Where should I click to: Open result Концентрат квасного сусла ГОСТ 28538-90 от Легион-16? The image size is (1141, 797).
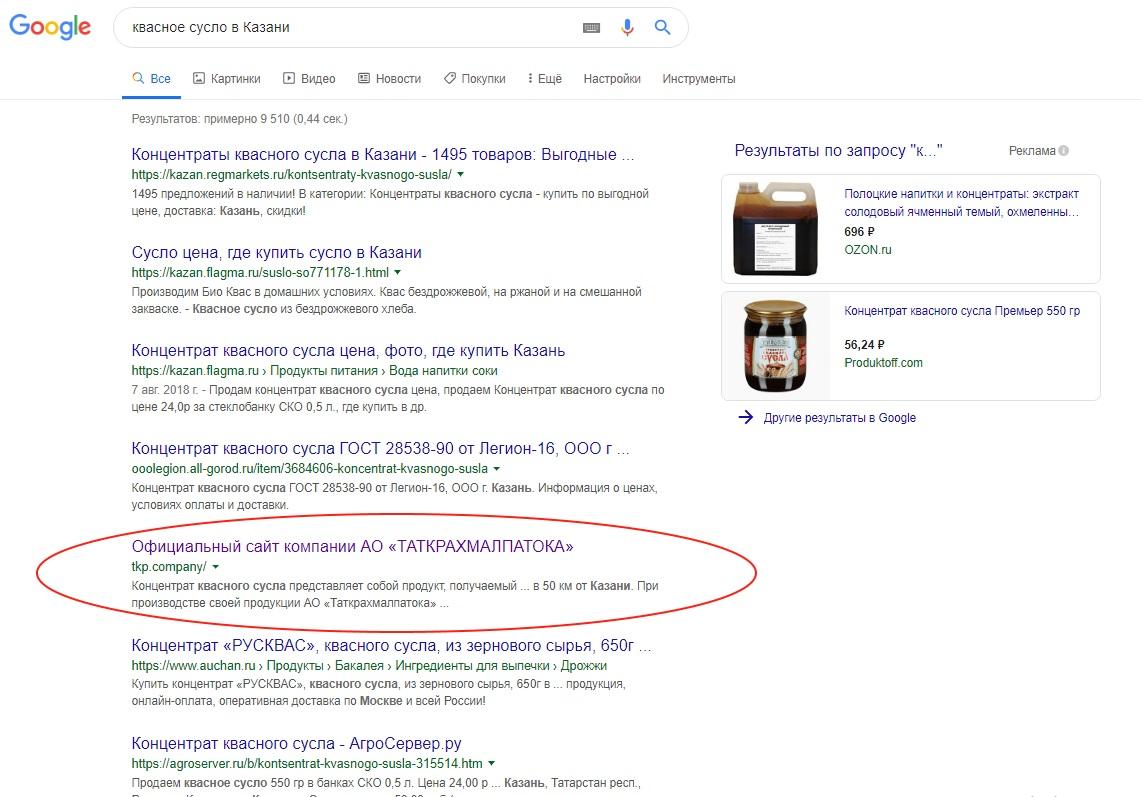pyautogui.click(x=380, y=448)
